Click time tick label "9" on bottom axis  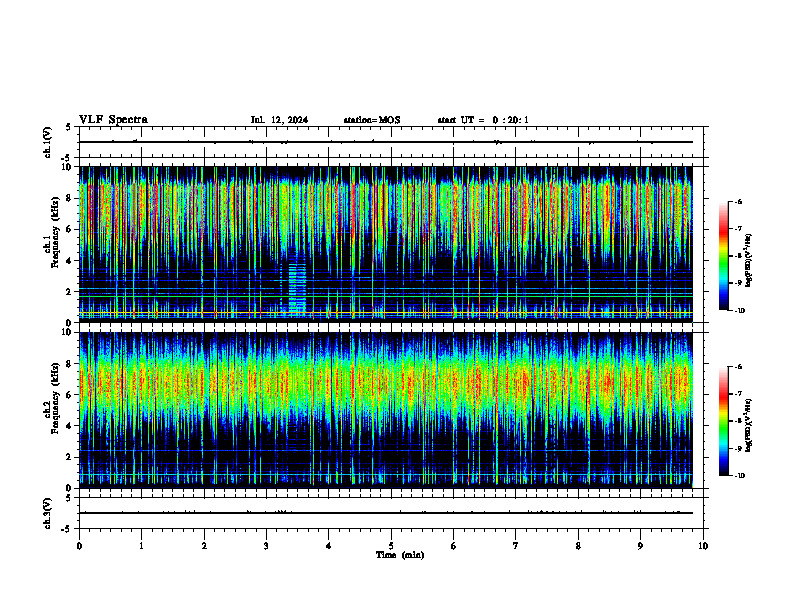click(640, 546)
